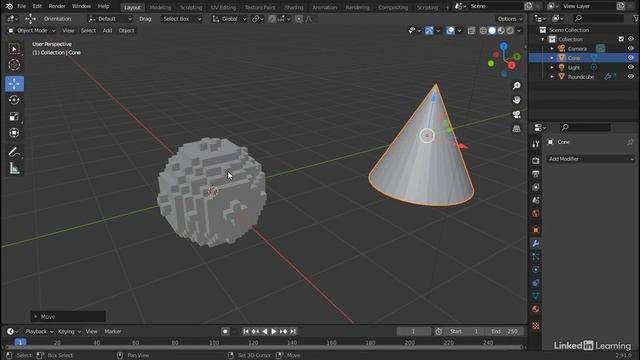The height and width of the screenshot is (360, 640).
Task: Switch to the Modeling workspace tab
Action: pyautogui.click(x=160, y=7)
